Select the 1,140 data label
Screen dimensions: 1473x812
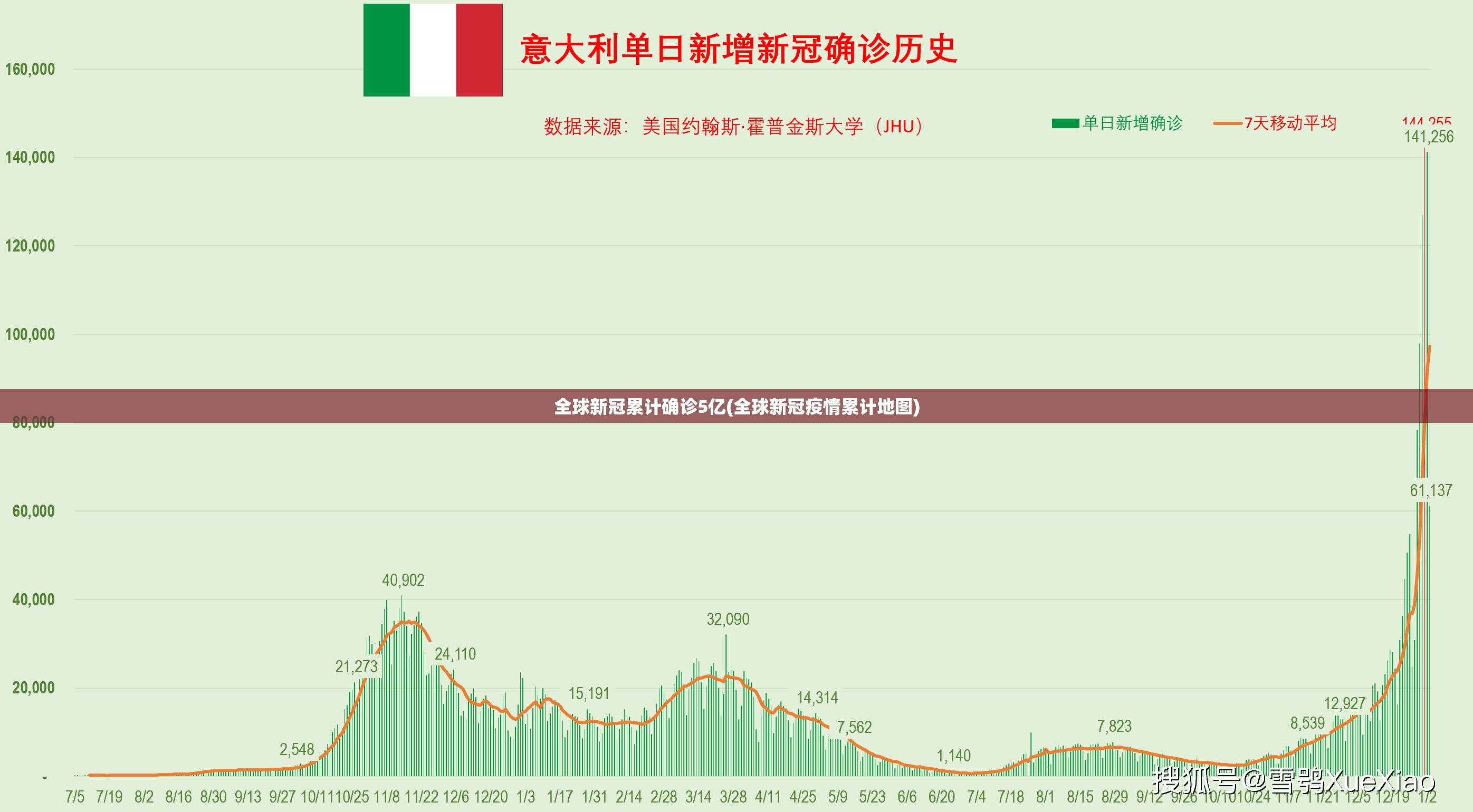tap(953, 756)
